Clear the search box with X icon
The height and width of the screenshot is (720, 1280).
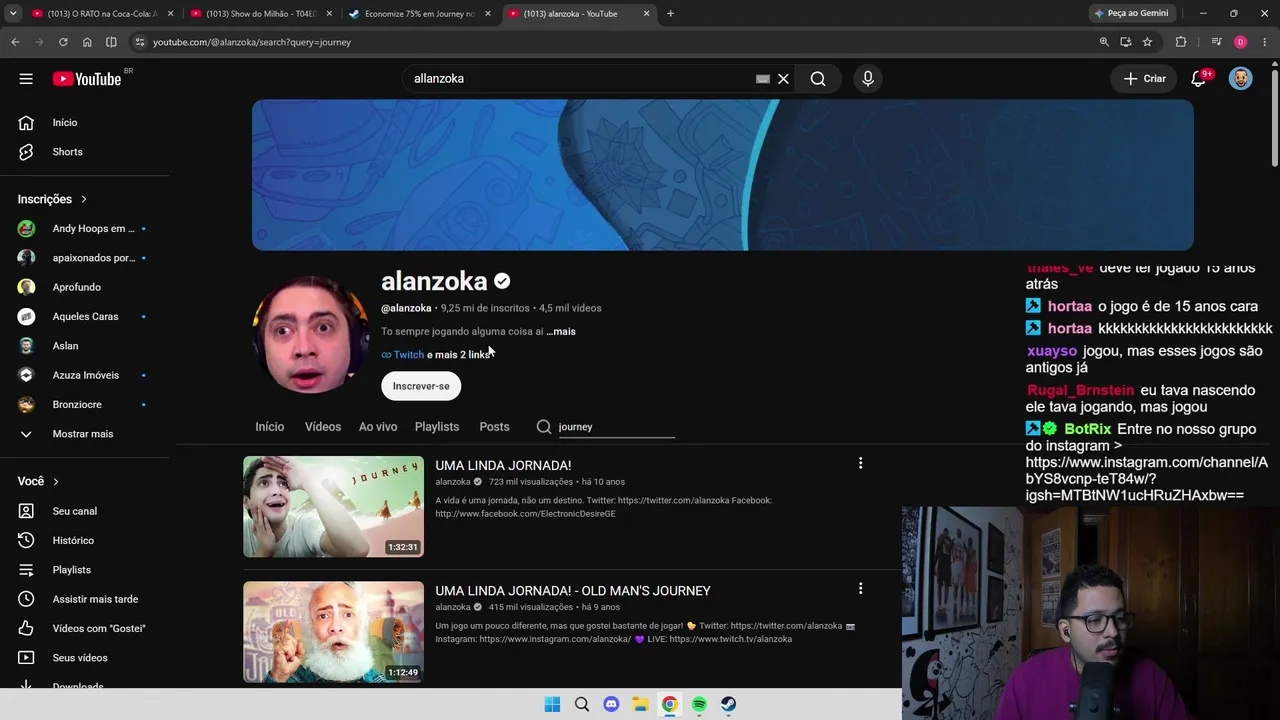[x=784, y=79]
